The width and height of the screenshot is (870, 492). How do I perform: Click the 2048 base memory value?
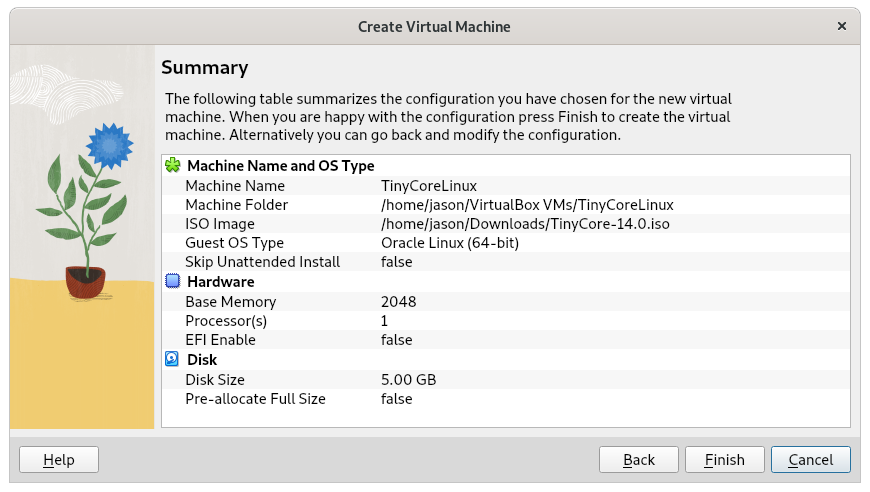click(398, 302)
